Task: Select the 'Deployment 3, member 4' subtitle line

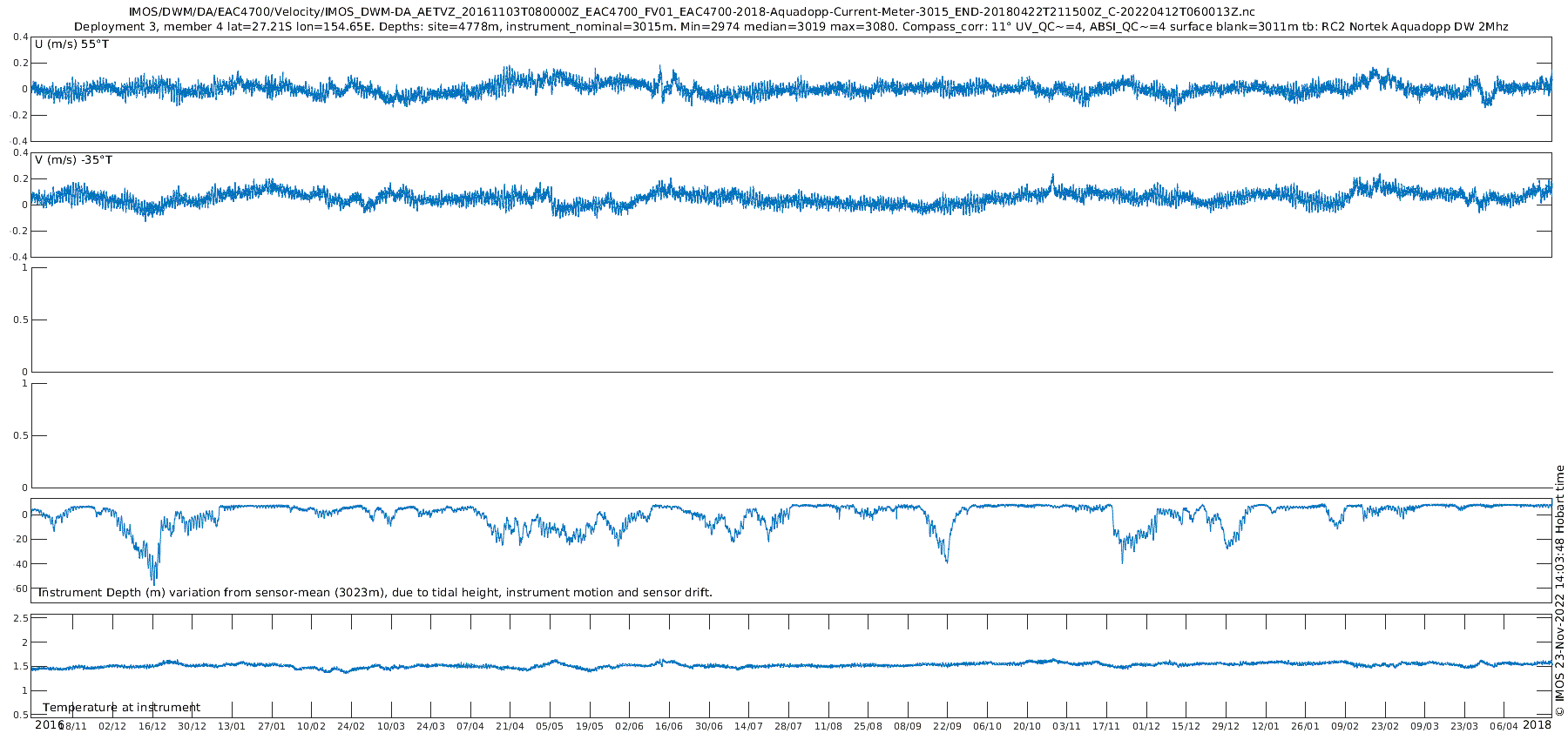Action: pyautogui.click(x=791, y=27)
